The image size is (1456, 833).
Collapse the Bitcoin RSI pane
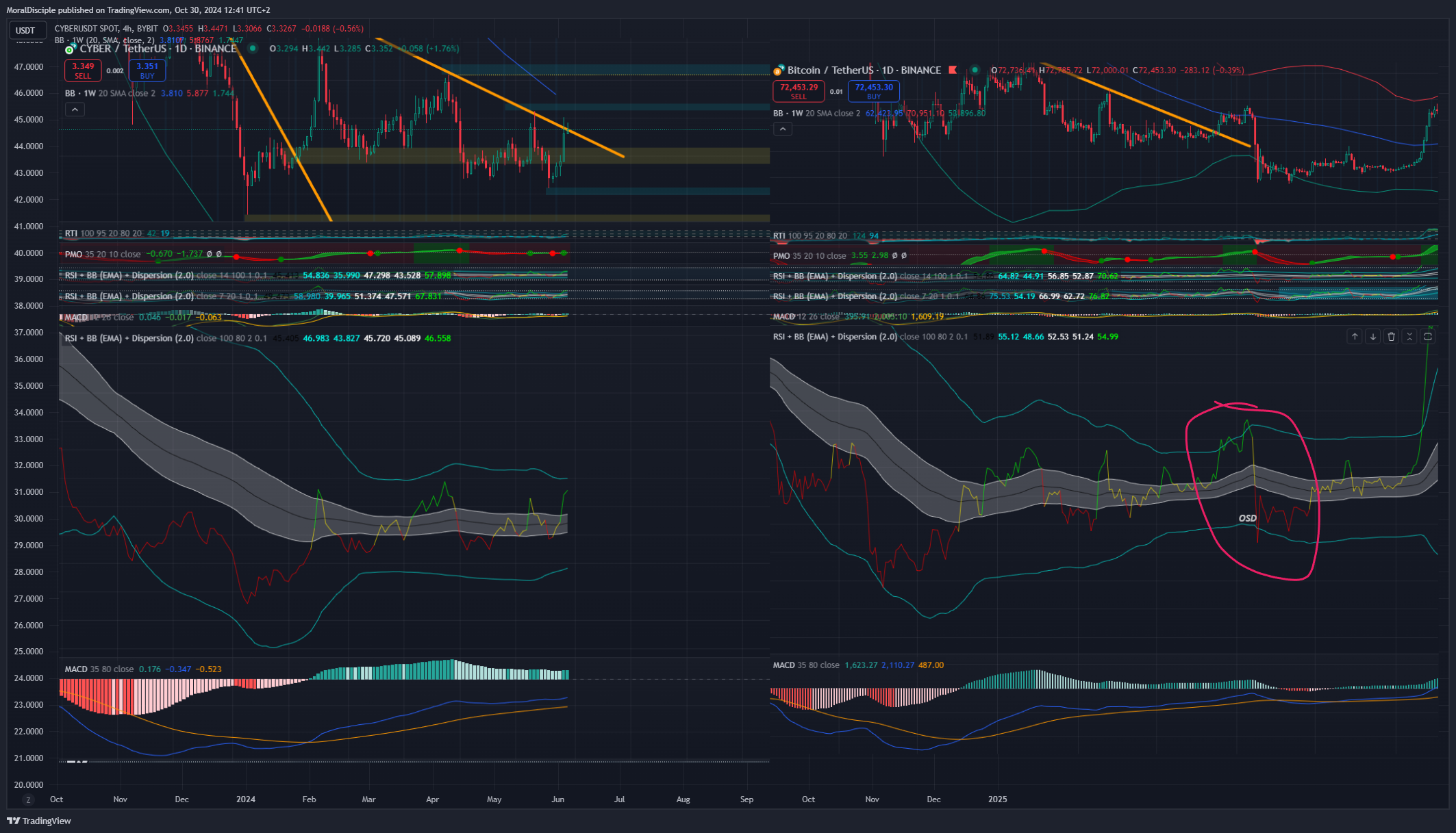click(1409, 336)
